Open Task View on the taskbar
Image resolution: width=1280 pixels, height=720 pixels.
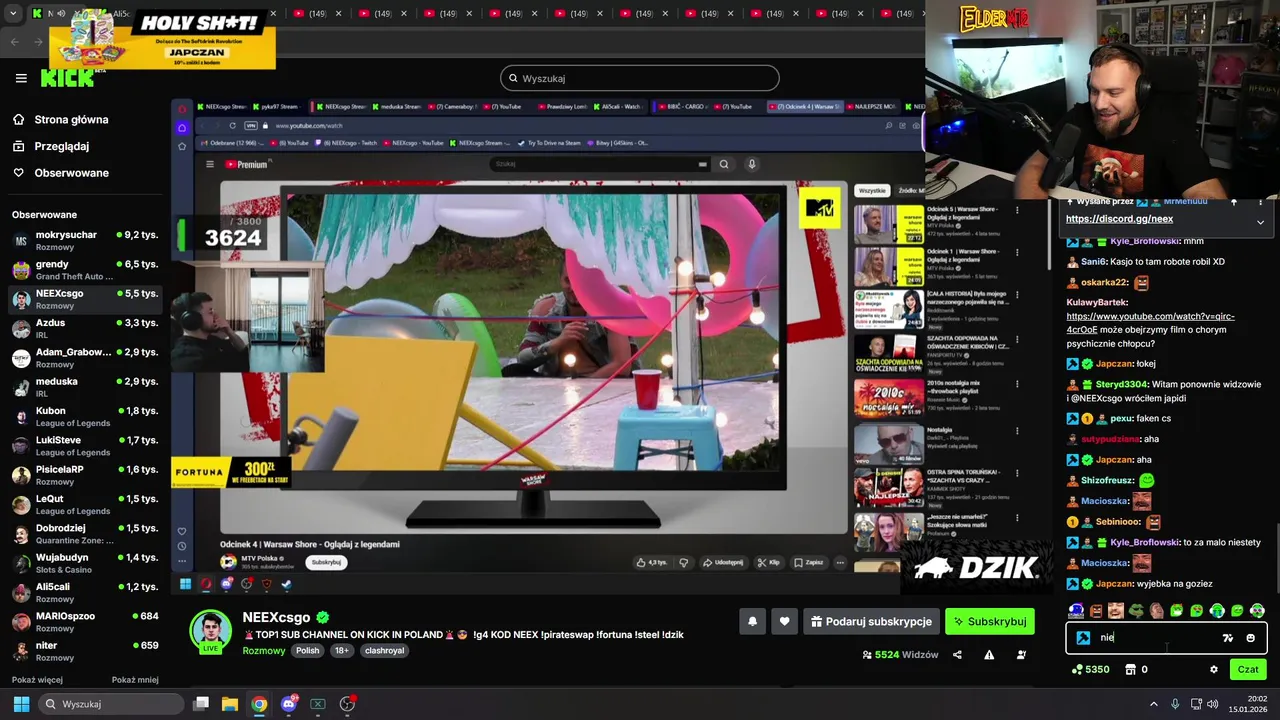coord(201,704)
